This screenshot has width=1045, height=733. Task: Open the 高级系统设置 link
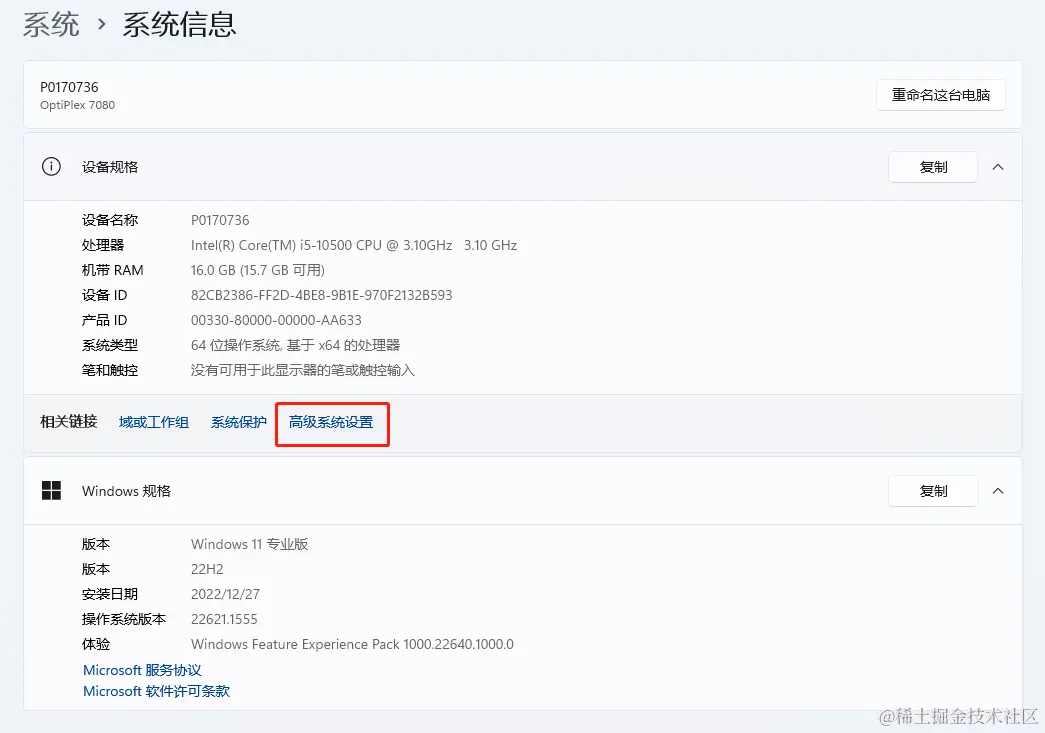[331, 422]
